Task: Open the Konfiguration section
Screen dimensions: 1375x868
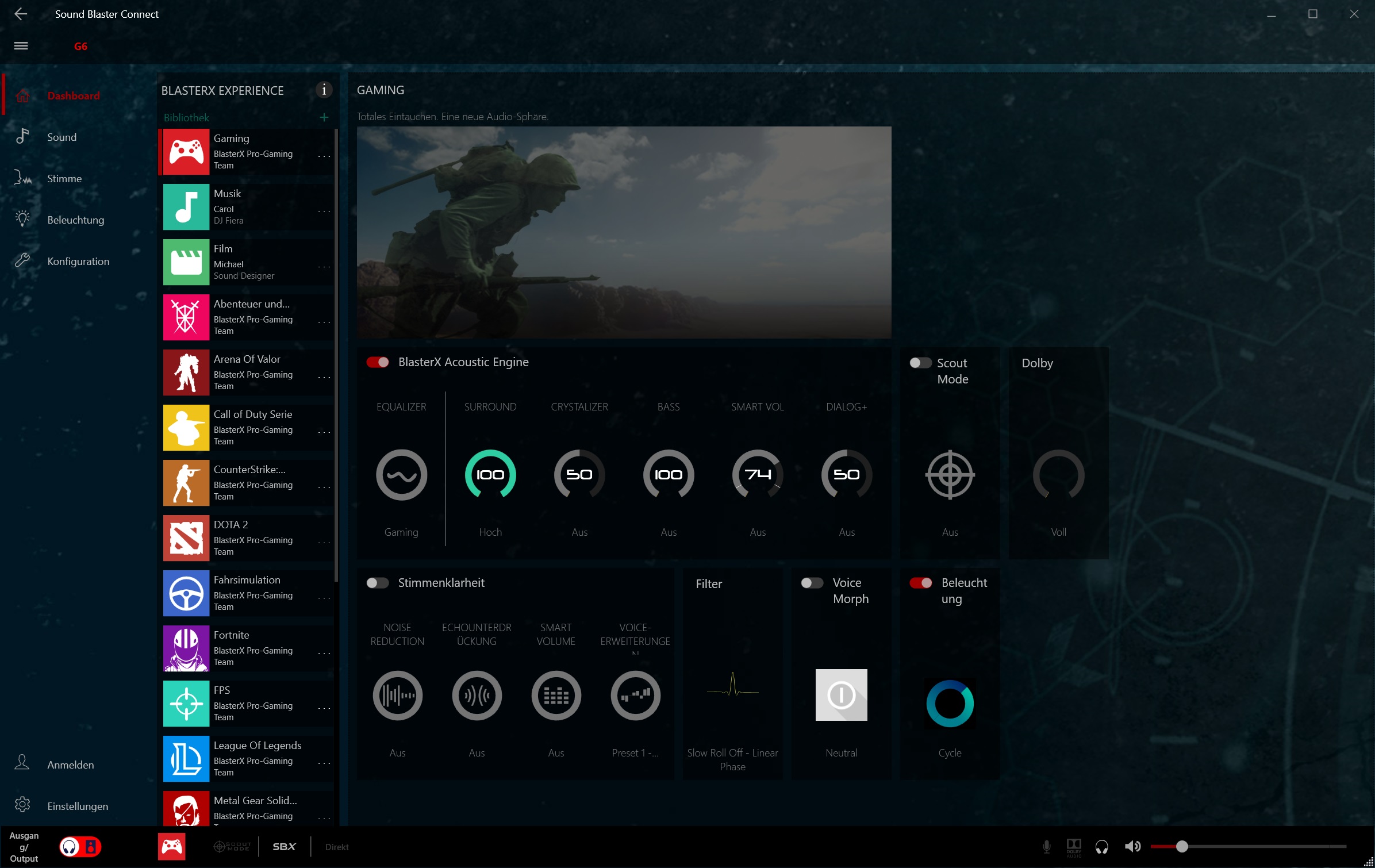Action: coord(79,261)
